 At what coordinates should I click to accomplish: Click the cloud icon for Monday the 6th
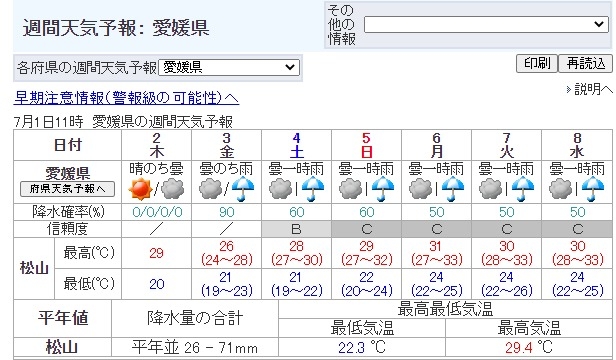[x=421, y=189]
